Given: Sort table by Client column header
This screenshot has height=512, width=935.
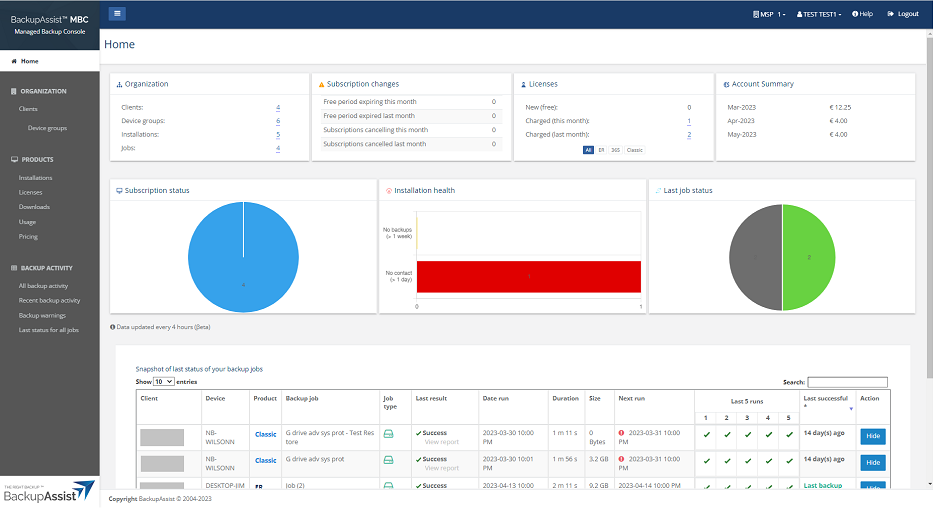Looking at the screenshot, I should tap(169, 407).
